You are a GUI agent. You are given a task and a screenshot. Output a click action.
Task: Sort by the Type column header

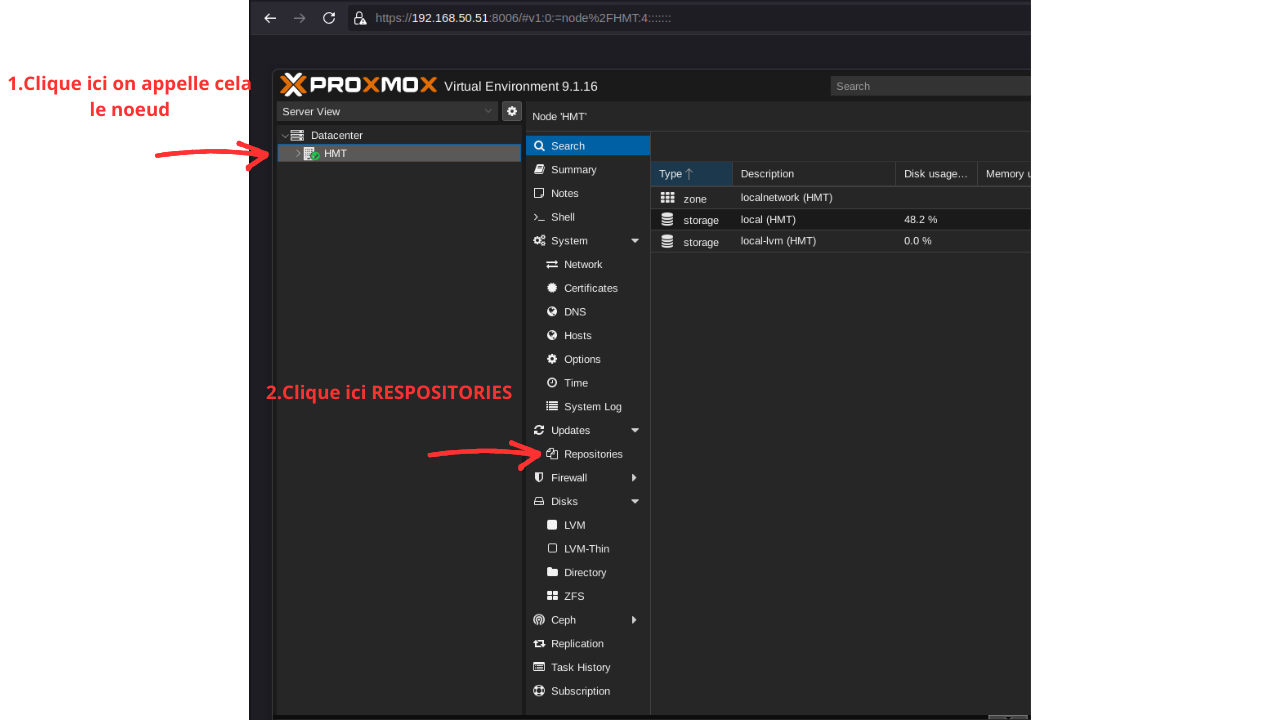click(x=692, y=174)
